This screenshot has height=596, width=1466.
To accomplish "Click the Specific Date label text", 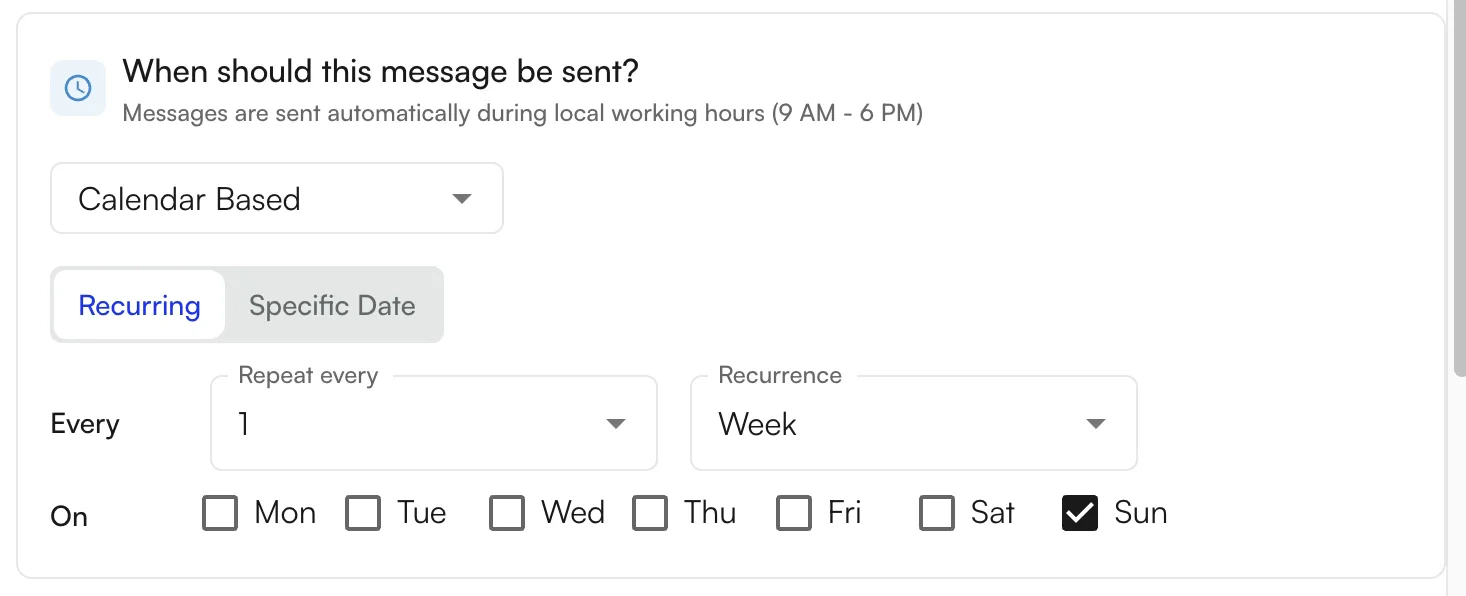I will point(332,305).
